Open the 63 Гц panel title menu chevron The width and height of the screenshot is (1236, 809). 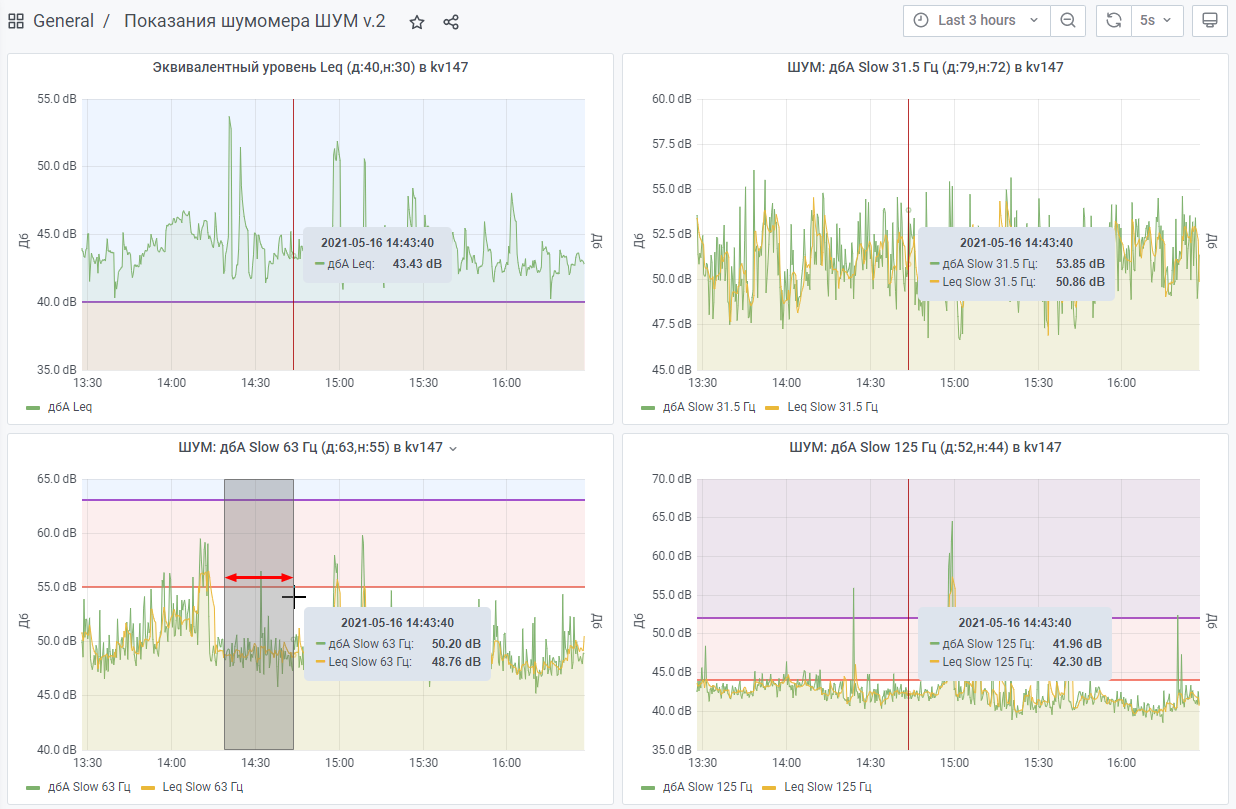[x=453, y=448]
